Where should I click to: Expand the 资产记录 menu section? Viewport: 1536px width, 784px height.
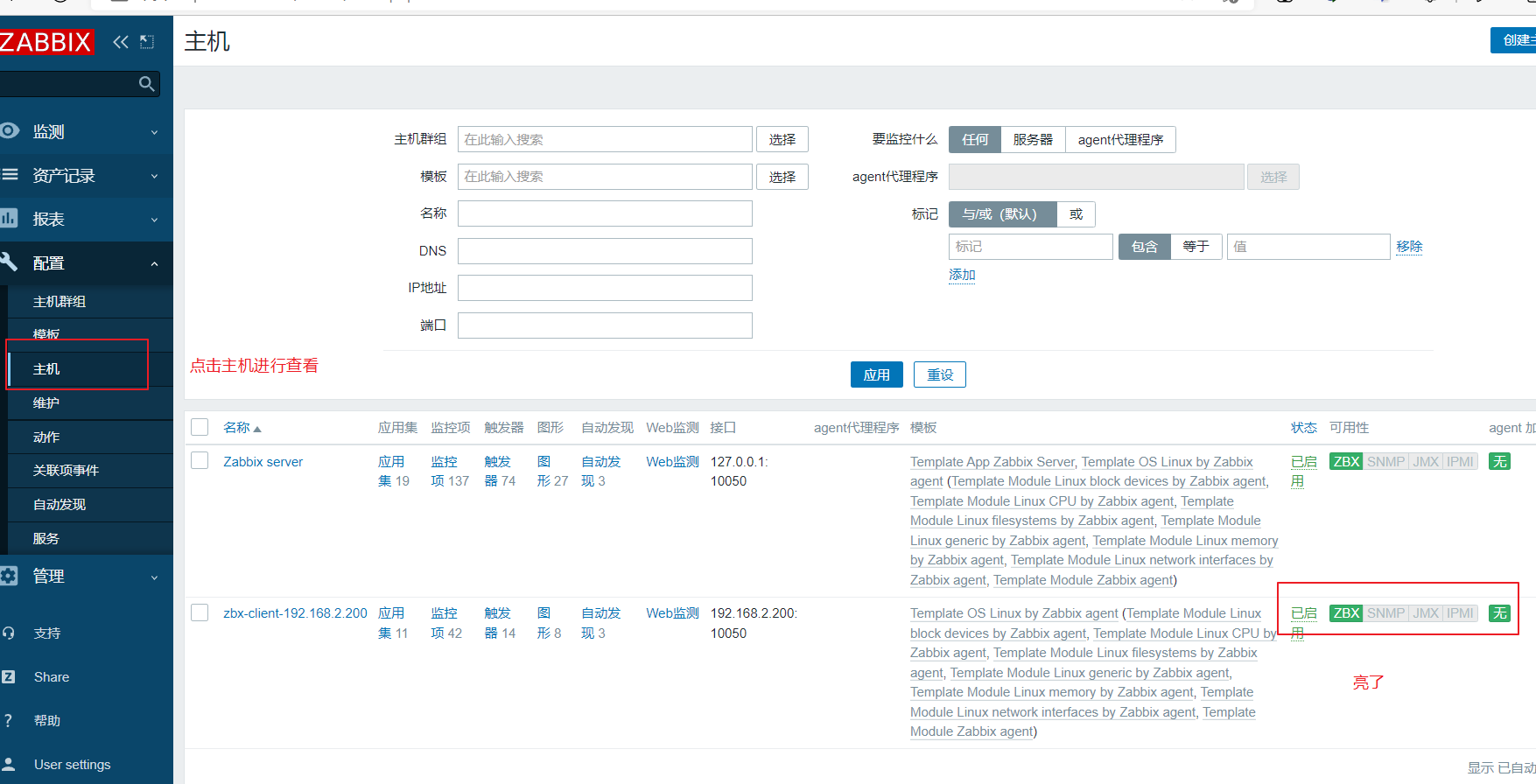click(86, 175)
